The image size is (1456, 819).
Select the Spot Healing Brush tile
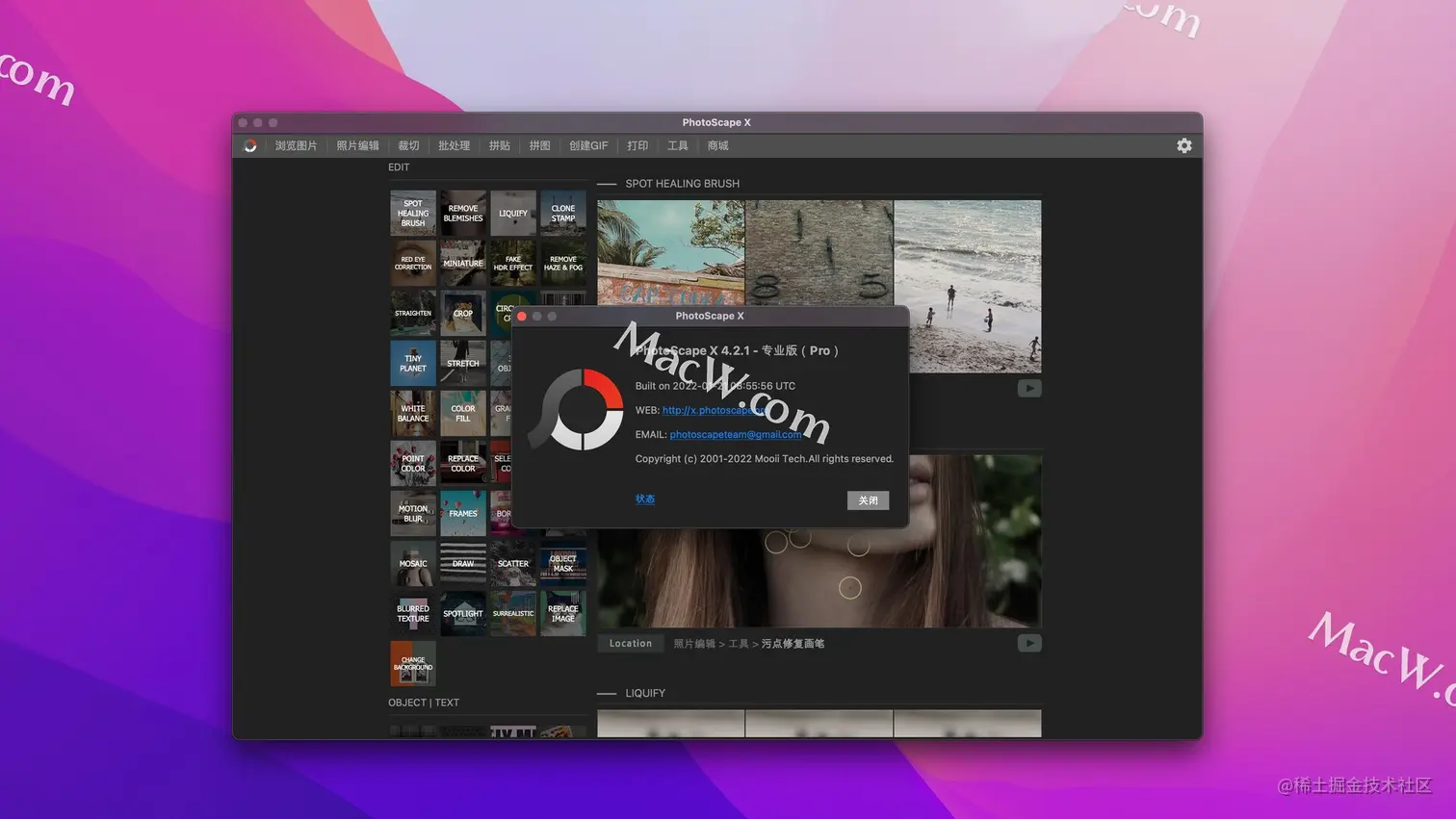(x=413, y=213)
